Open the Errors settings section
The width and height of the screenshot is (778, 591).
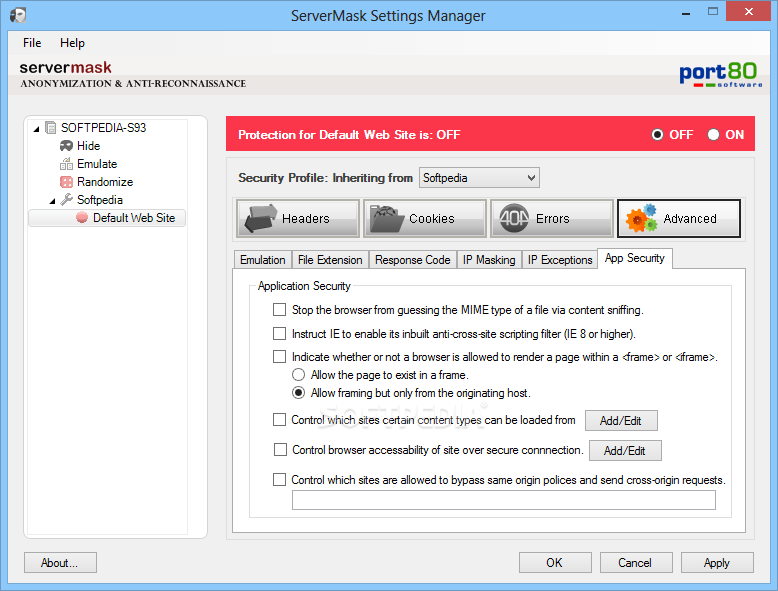tap(552, 218)
